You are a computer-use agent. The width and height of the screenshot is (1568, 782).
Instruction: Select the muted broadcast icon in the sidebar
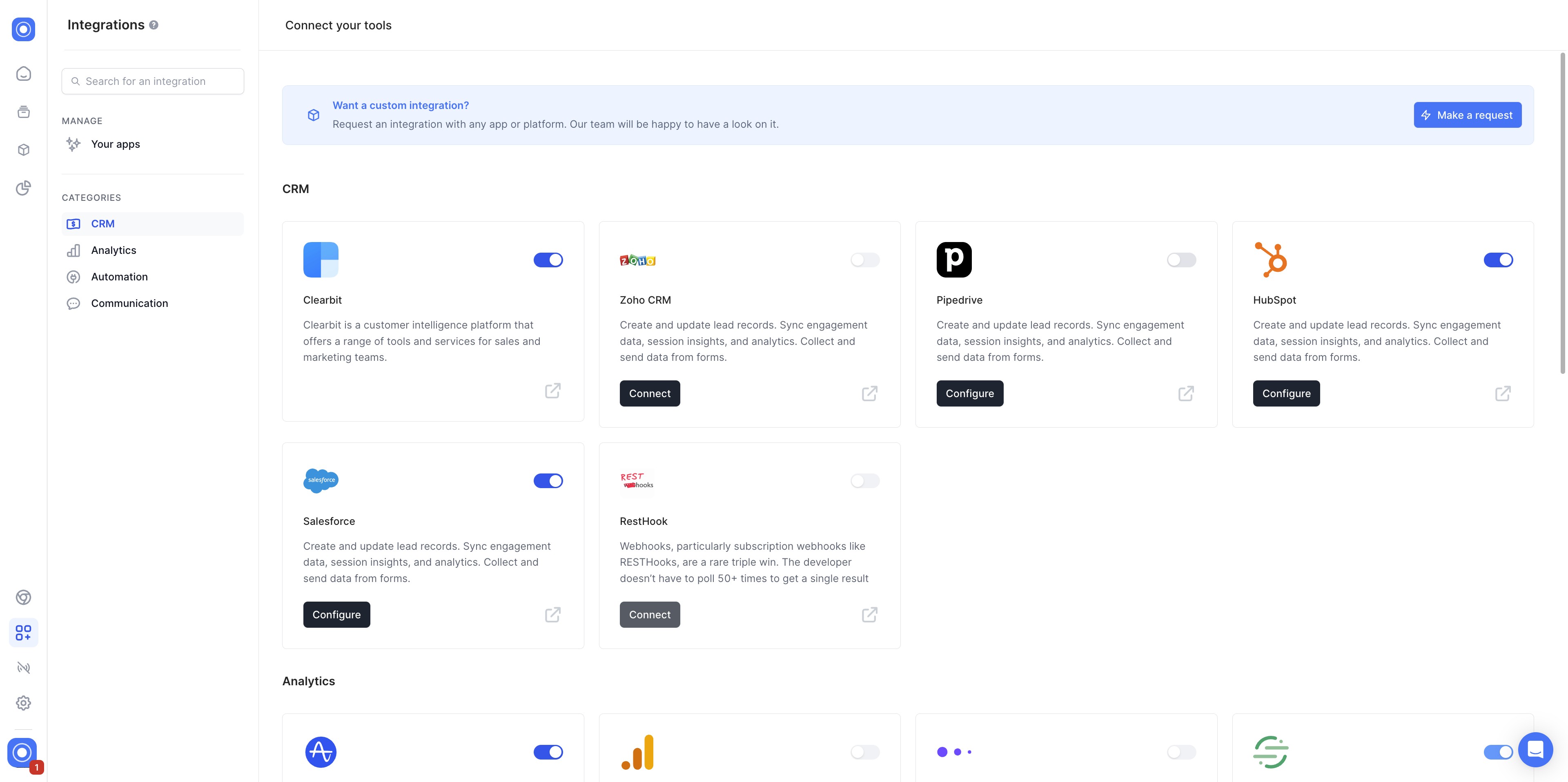(x=23, y=667)
